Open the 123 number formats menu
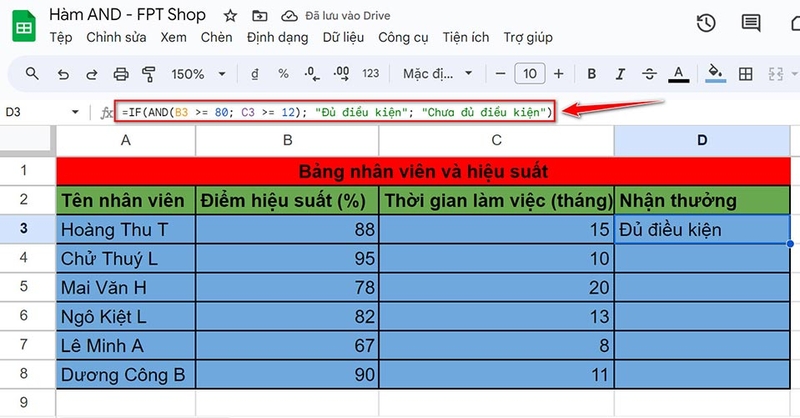 (370, 74)
